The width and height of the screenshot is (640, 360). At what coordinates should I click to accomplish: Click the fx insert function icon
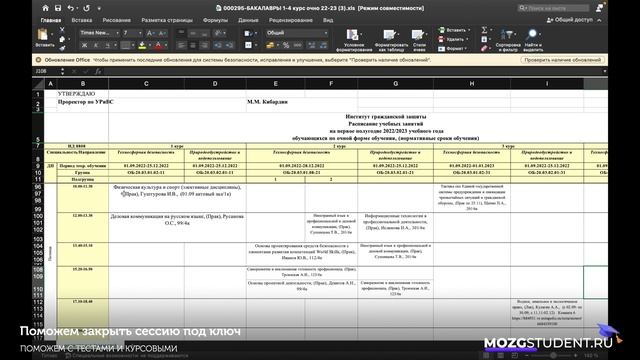(98, 71)
